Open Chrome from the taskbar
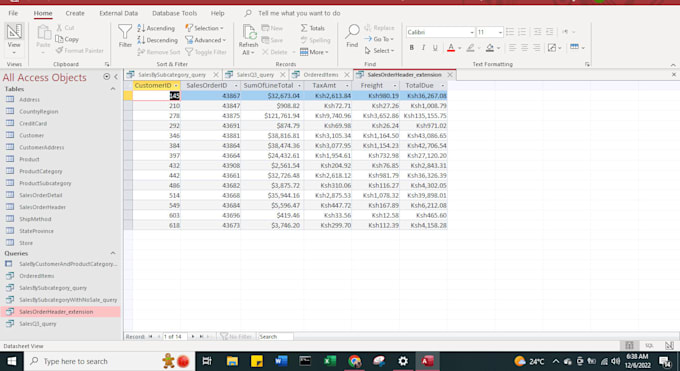Image resolution: width=680 pixels, height=371 pixels. [x=354, y=361]
